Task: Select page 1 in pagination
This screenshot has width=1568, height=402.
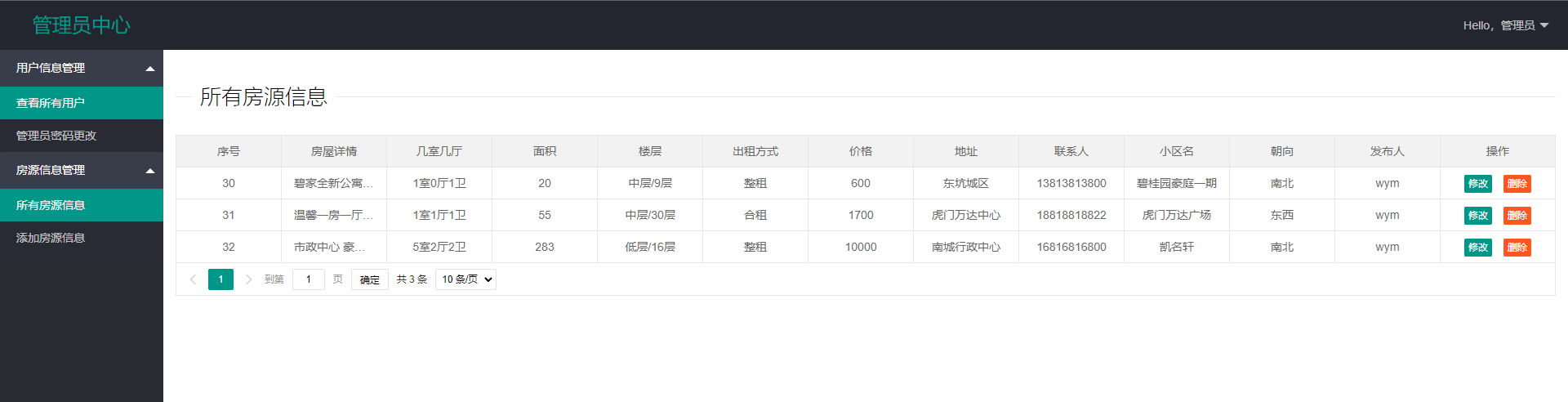Action: tap(220, 279)
